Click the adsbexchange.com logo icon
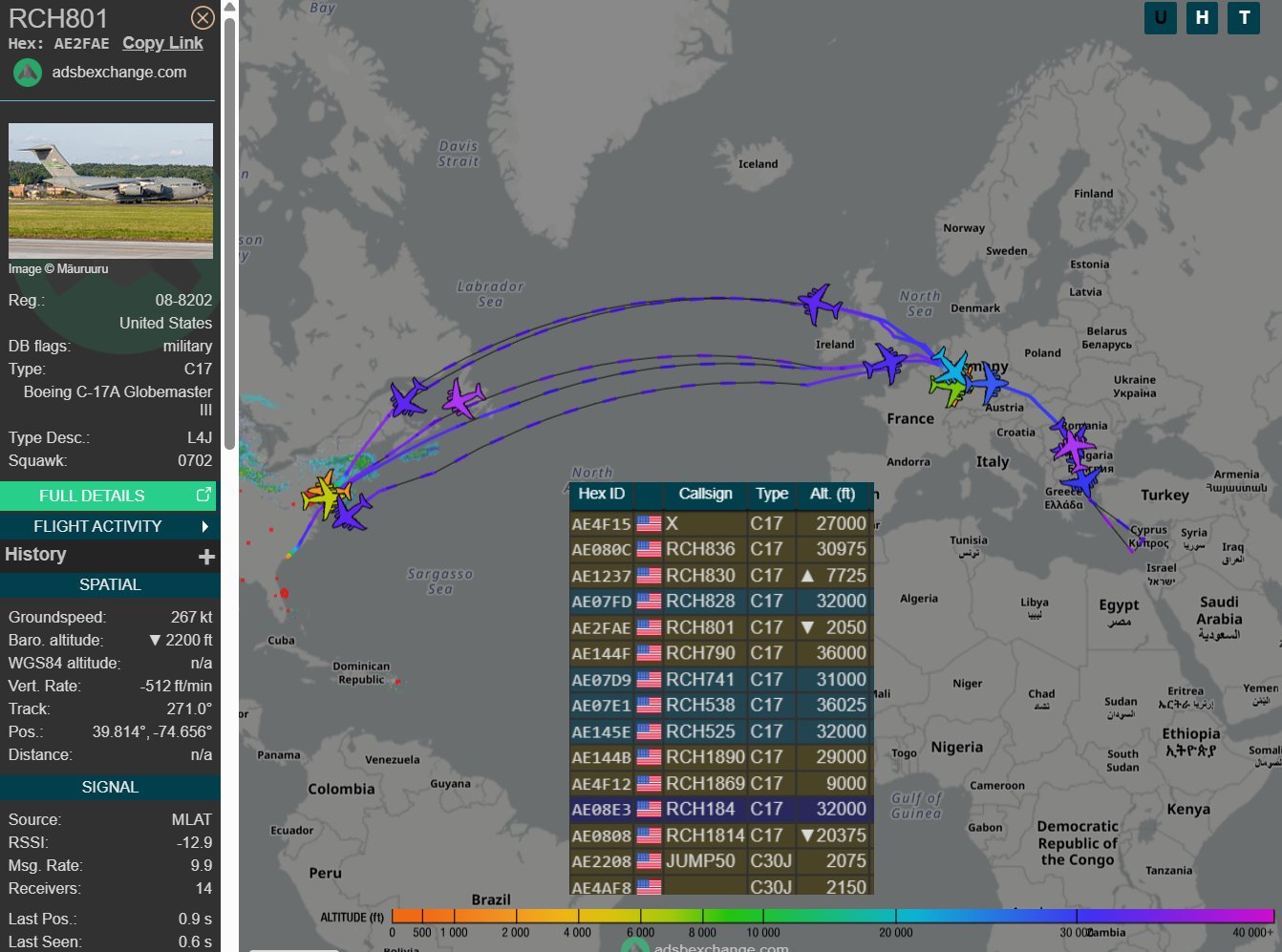The height and width of the screenshot is (952, 1282). pos(28,73)
